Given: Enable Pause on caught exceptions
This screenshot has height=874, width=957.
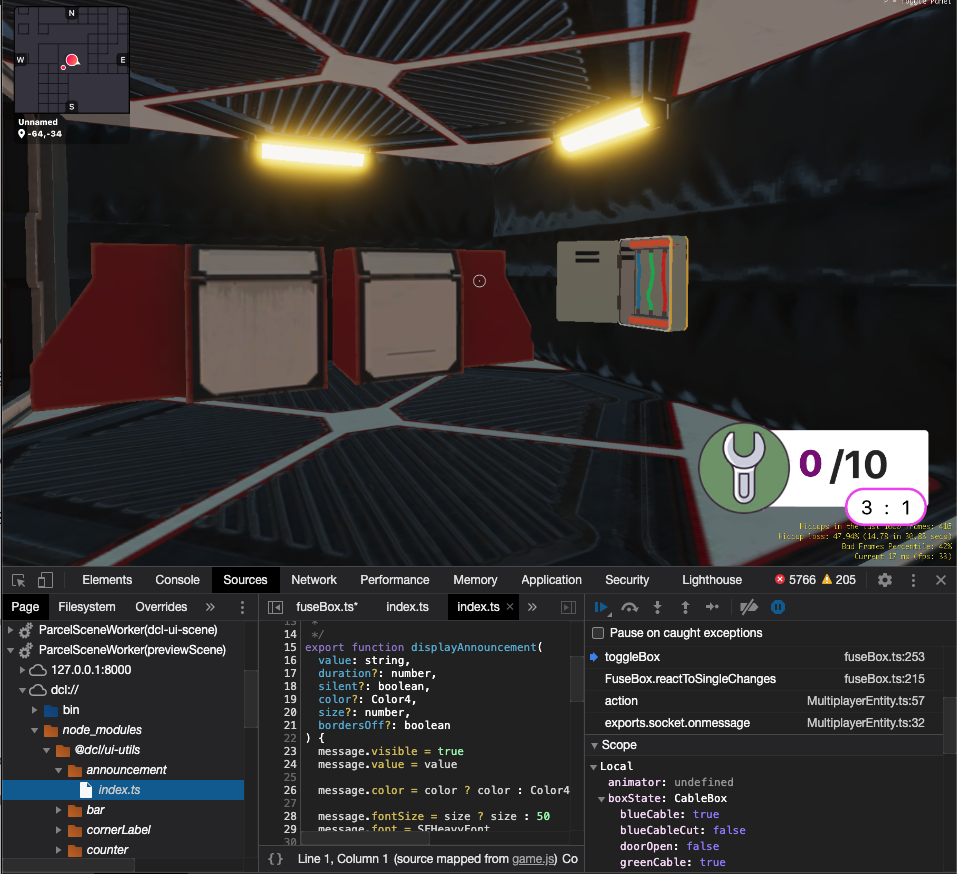Looking at the screenshot, I should [598, 633].
